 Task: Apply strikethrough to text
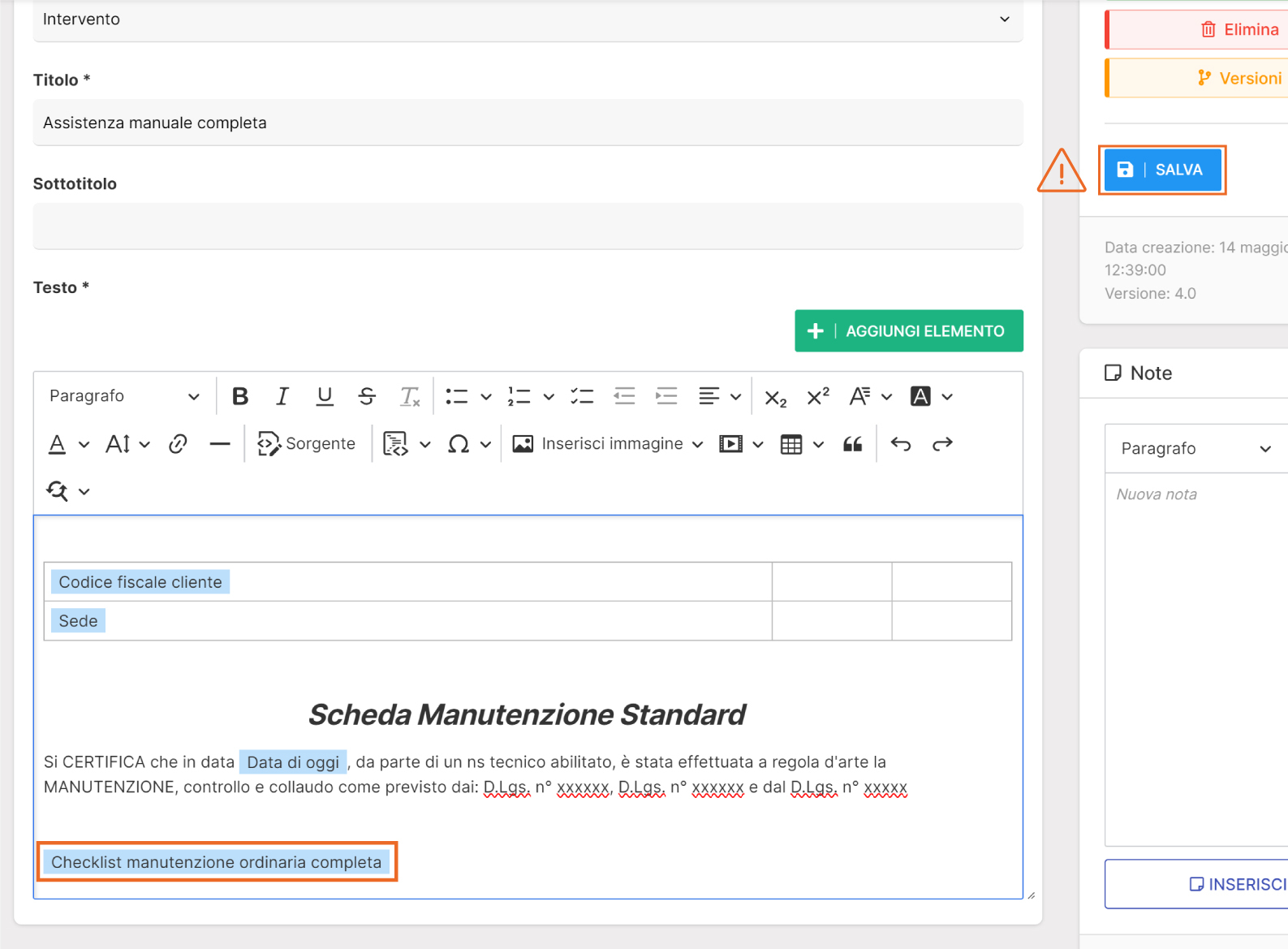point(367,396)
